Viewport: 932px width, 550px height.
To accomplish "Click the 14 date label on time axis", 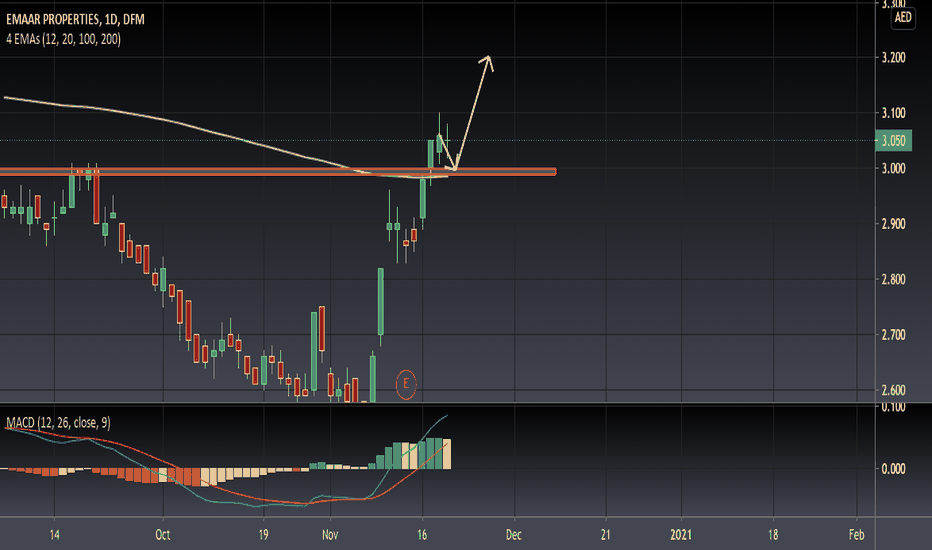I will [54, 535].
